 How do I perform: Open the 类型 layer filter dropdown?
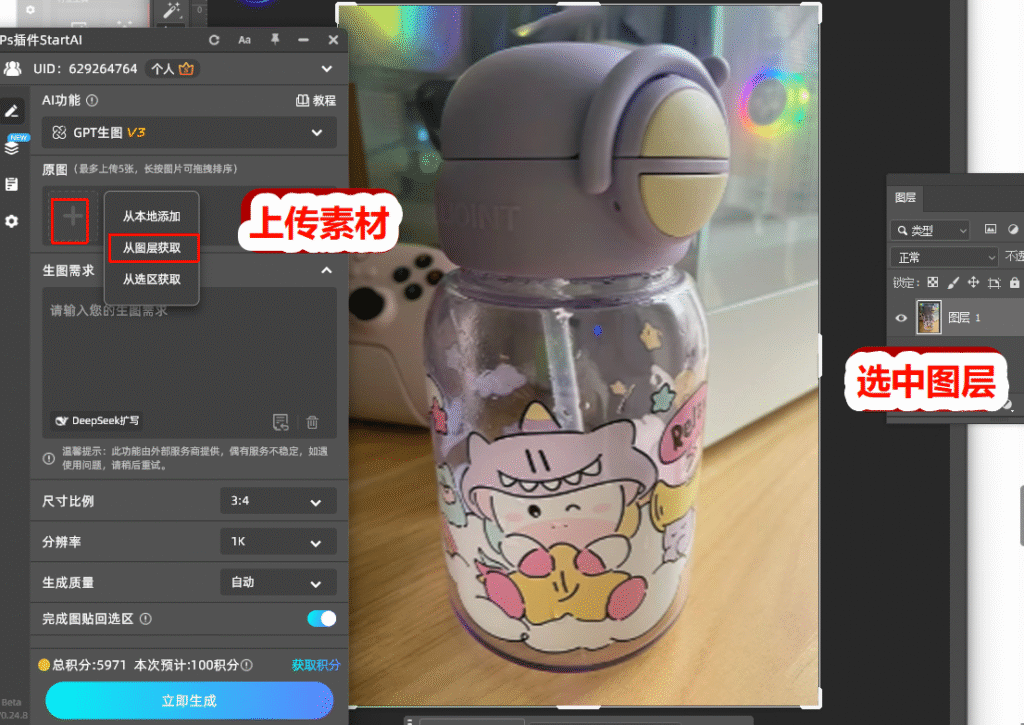point(930,230)
